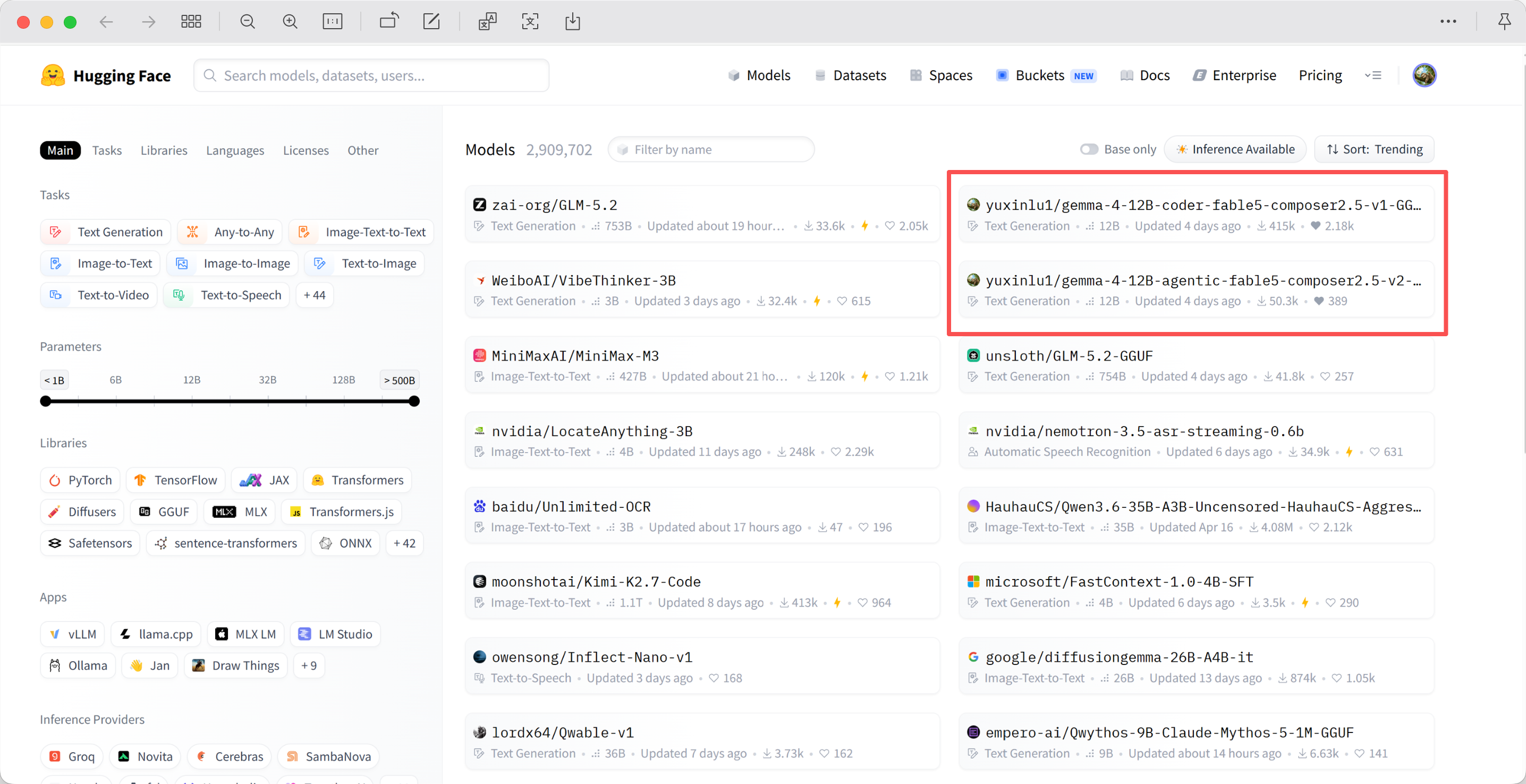Click the unsloth organization avatar
This screenshot has height=784, width=1526.
(x=973, y=356)
